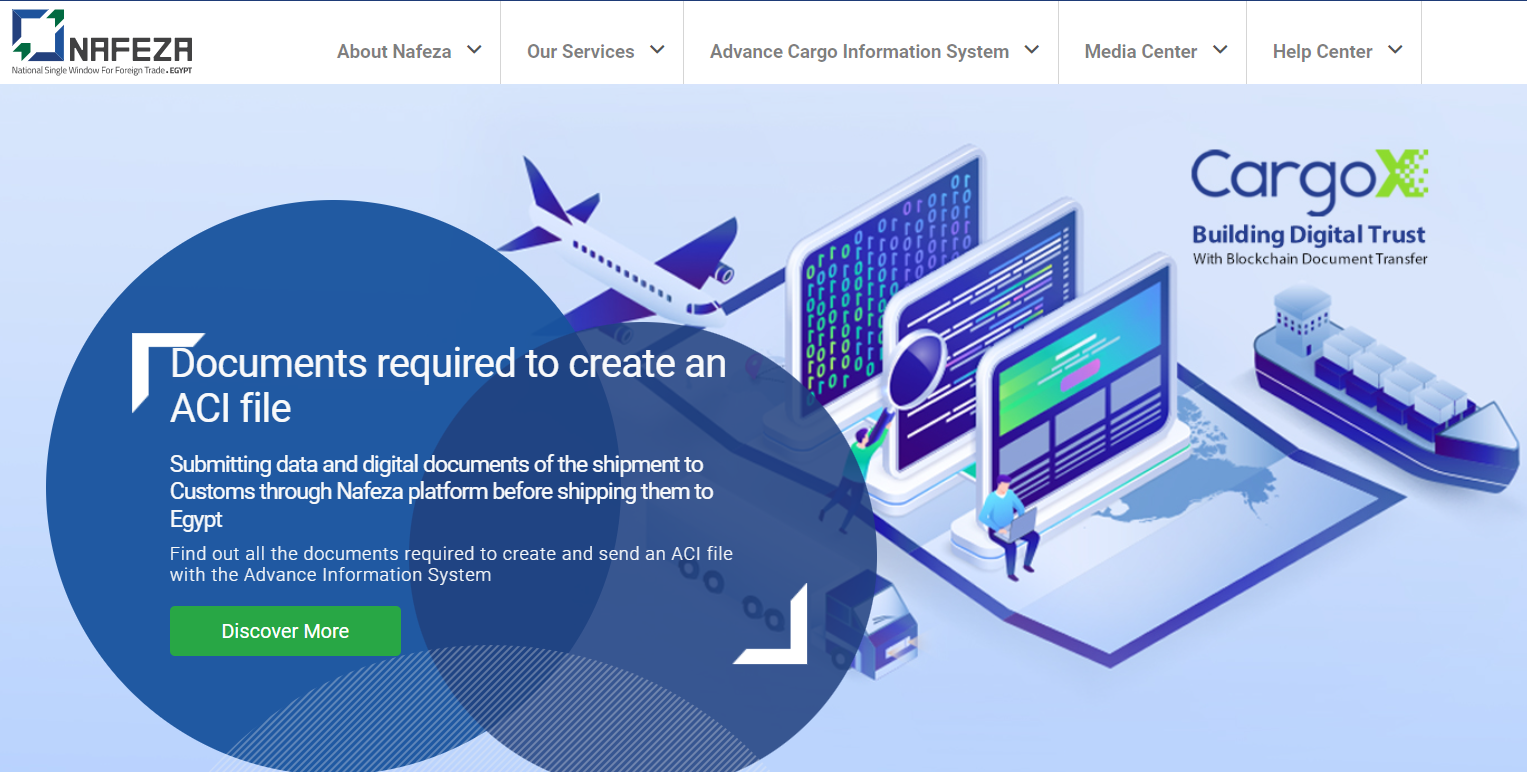Open the Advance Cargo Information System chevron
Image resolution: width=1527 pixels, height=772 pixels.
pyautogui.click(x=1032, y=50)
